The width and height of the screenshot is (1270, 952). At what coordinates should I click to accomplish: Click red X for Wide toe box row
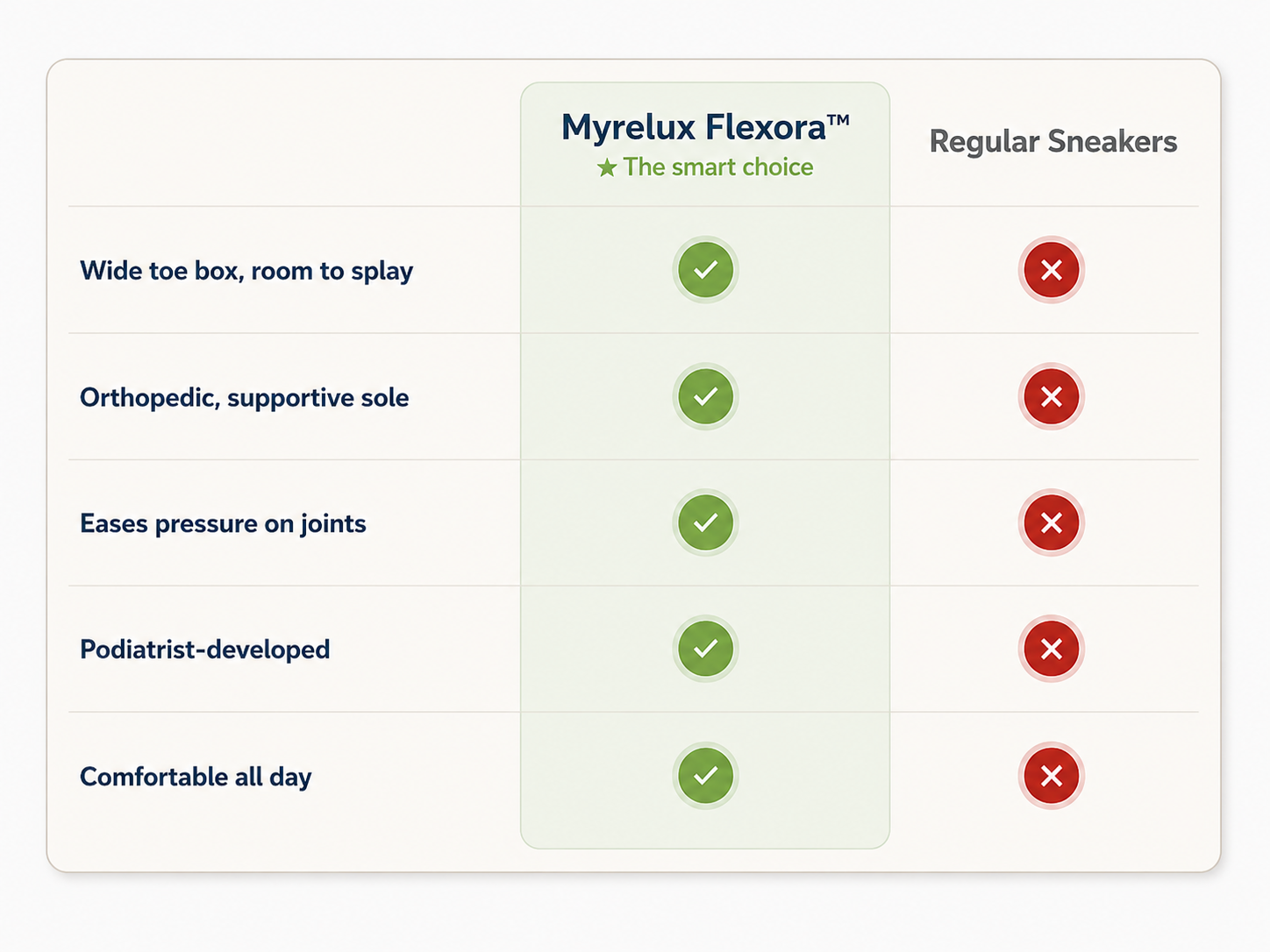(x=1052, y=269)
